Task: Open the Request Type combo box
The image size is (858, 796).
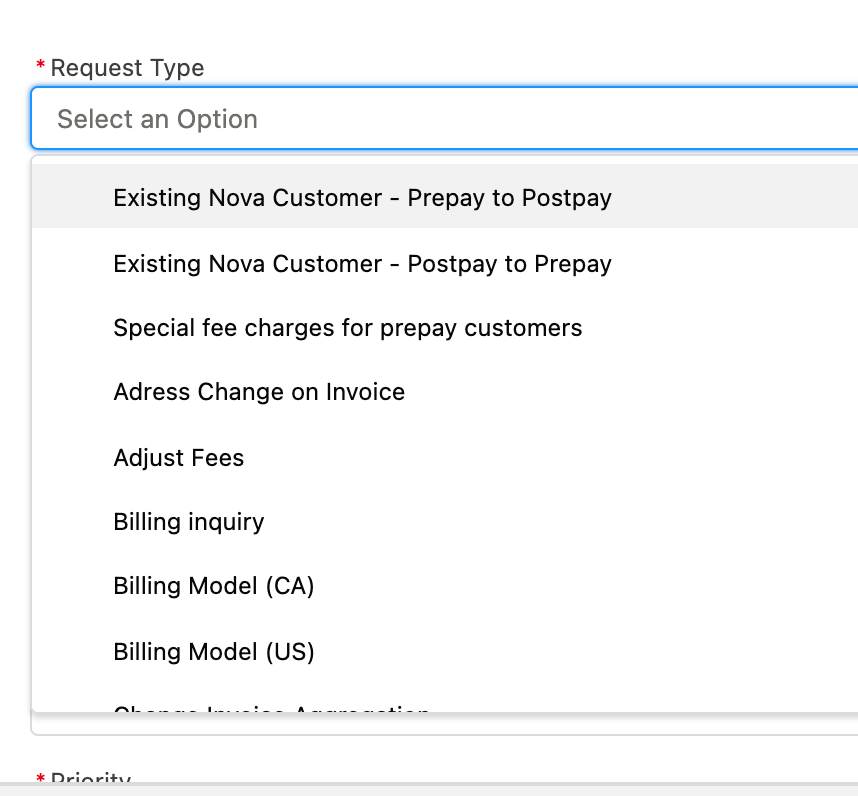Action: (x=444, y=118)
